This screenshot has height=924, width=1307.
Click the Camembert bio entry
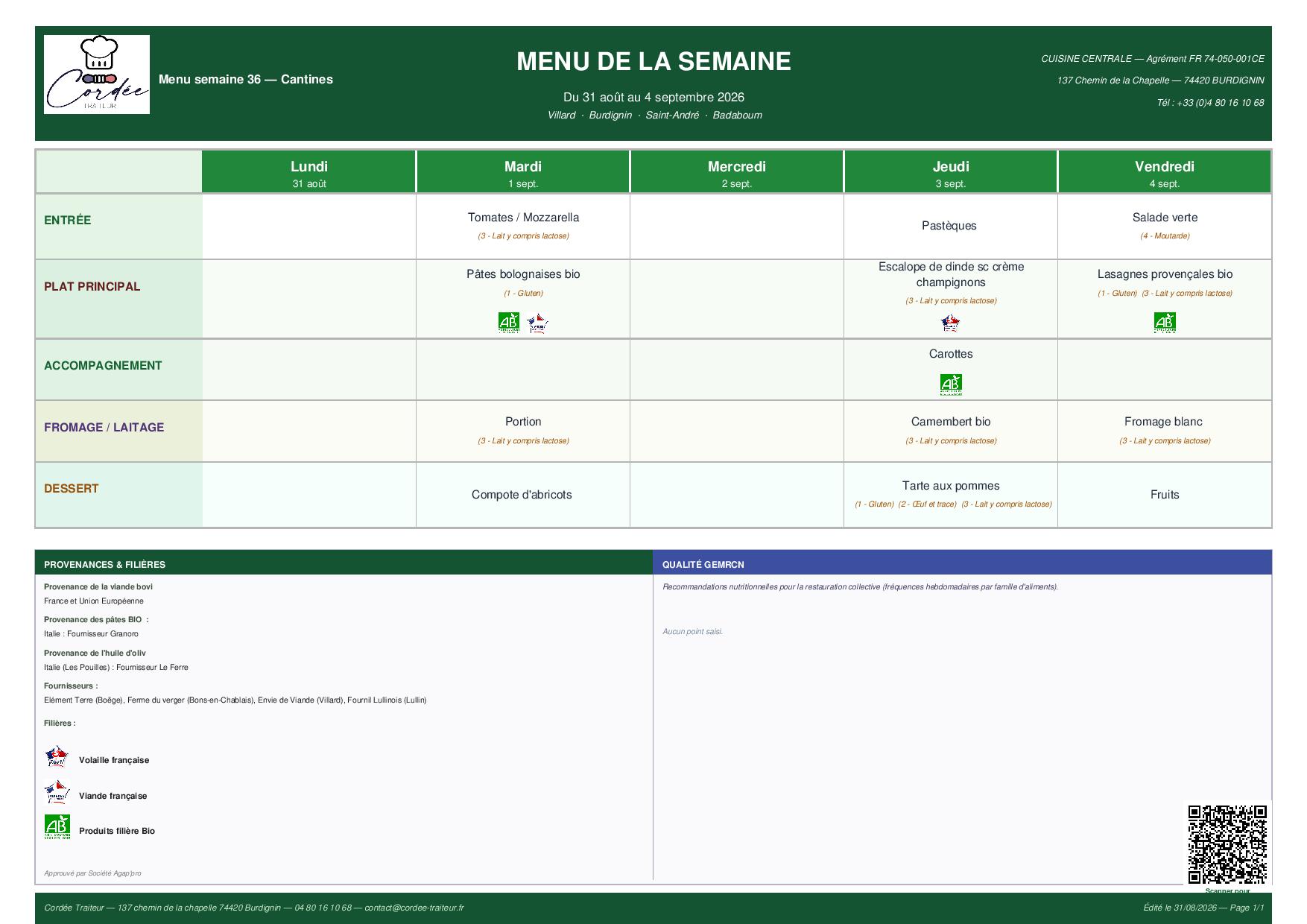(x=951, y=422)
